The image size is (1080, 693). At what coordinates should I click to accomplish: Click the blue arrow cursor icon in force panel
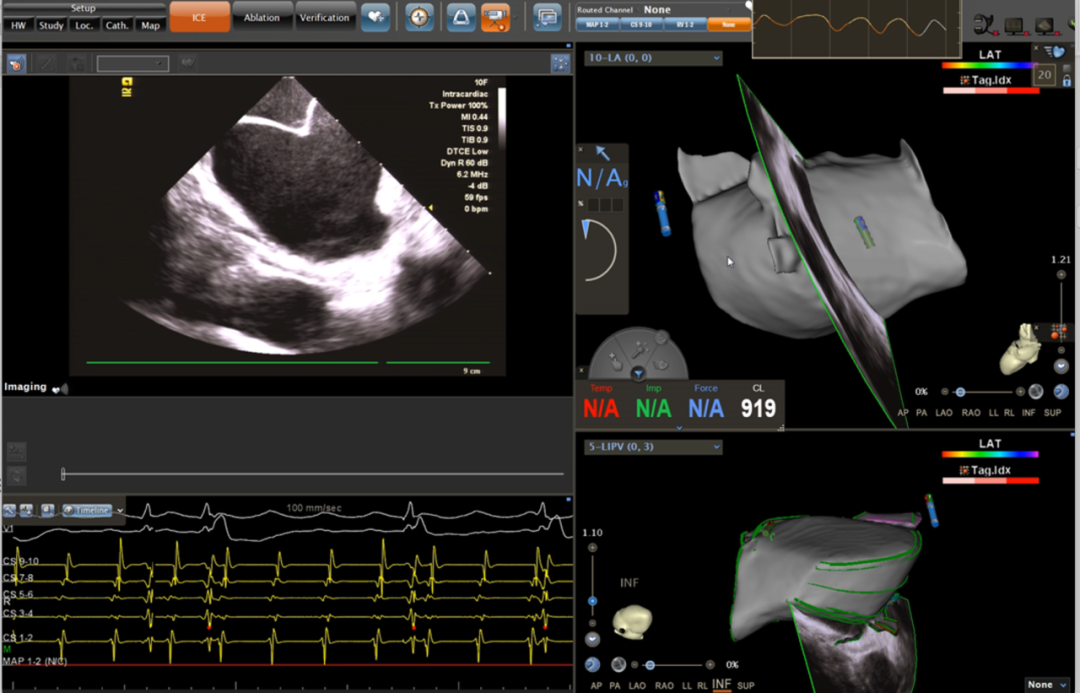[x=602, y=153]
